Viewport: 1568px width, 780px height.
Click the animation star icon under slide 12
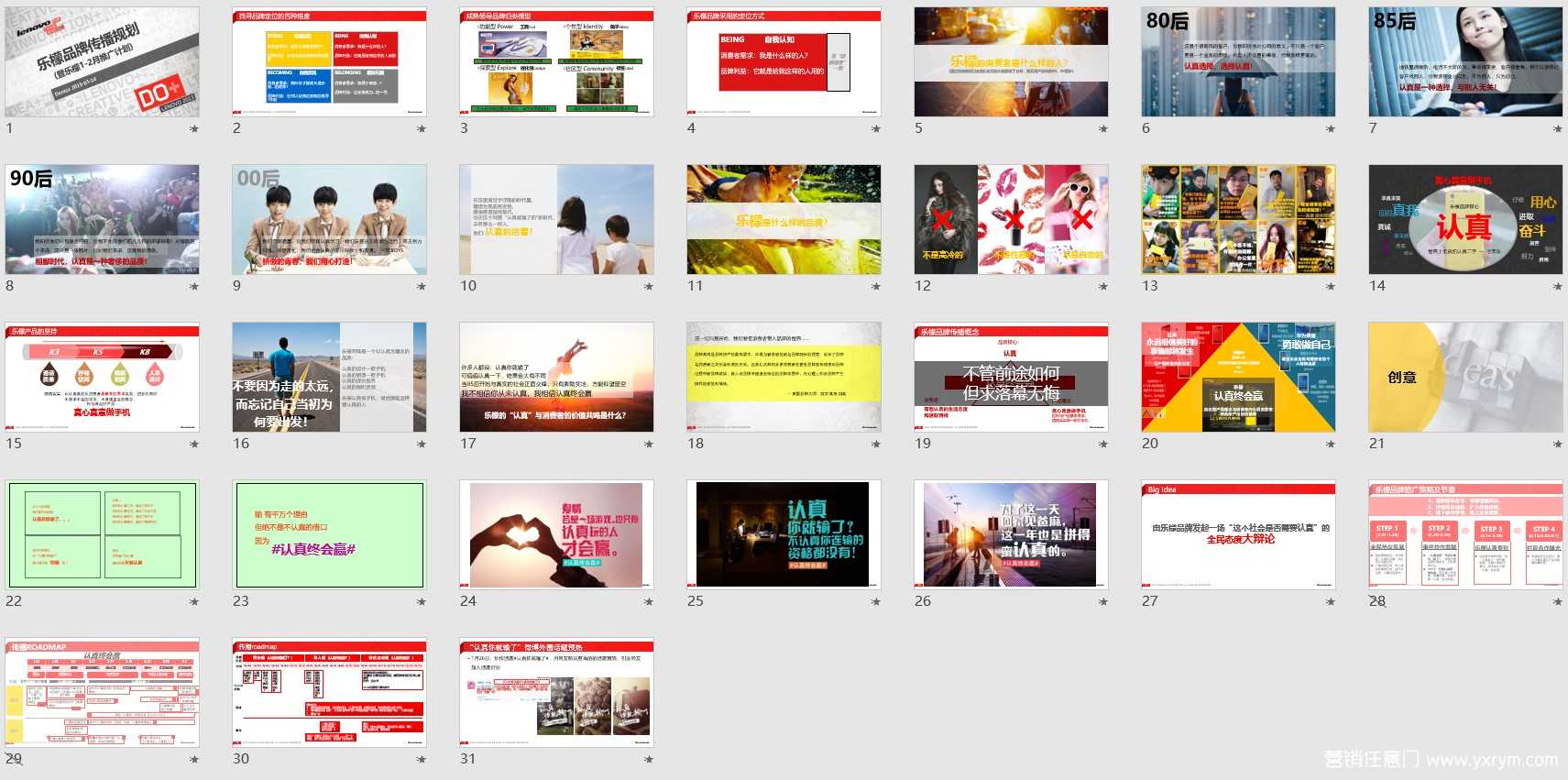tap(1103, 287)
